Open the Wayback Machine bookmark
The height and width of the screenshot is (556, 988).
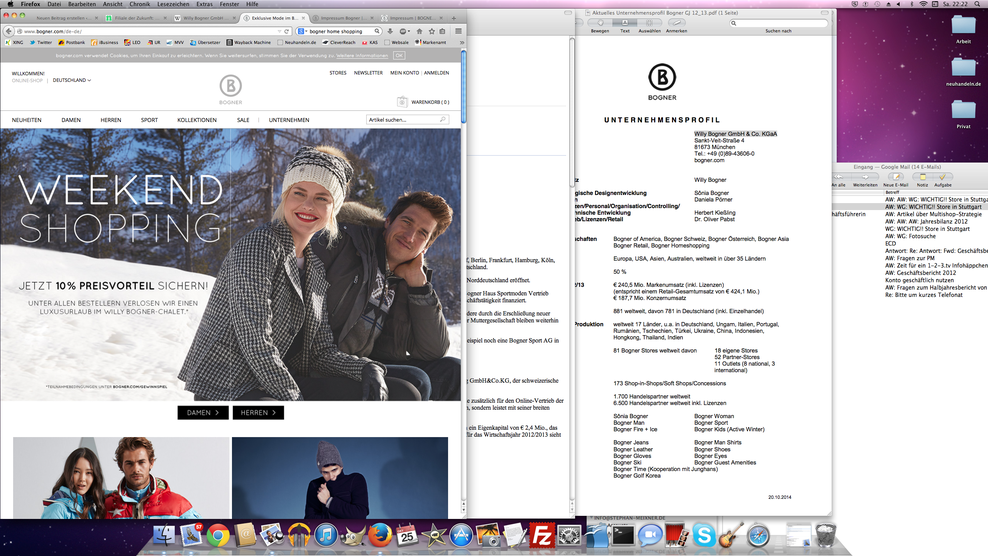pos(249,42)
